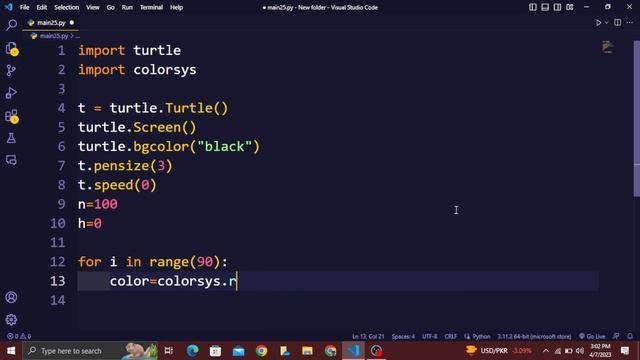
Task: Open the Search view in activity bar
Action: 11,25
